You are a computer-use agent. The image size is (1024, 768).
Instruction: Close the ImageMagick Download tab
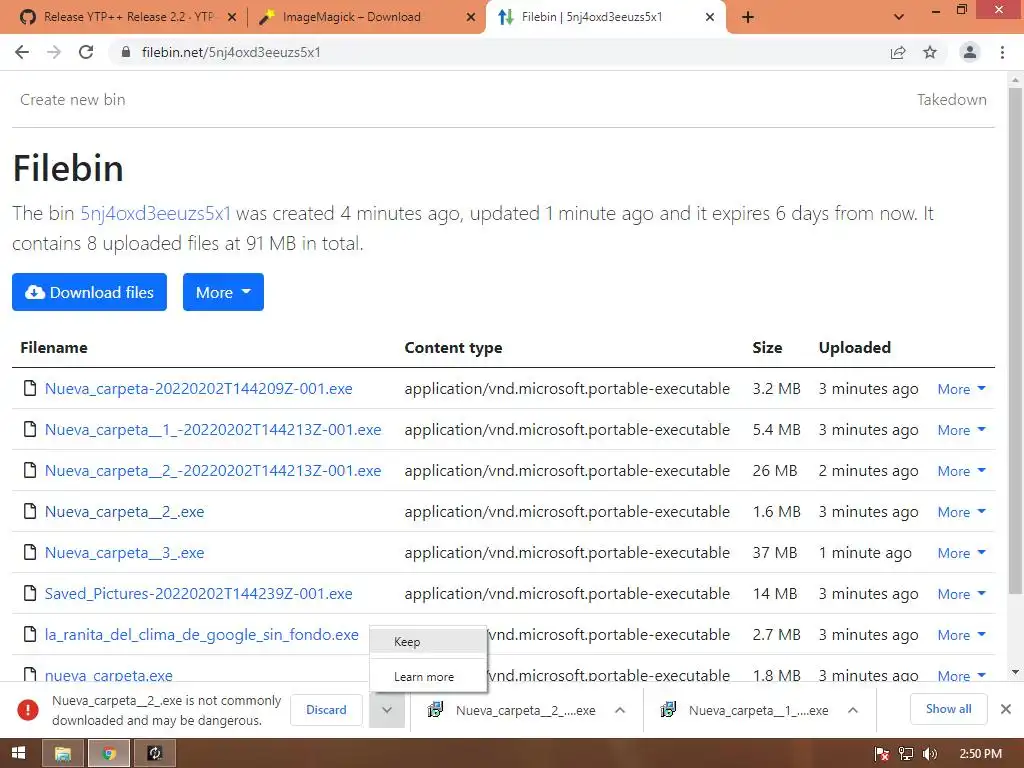(x=471, y=17)
